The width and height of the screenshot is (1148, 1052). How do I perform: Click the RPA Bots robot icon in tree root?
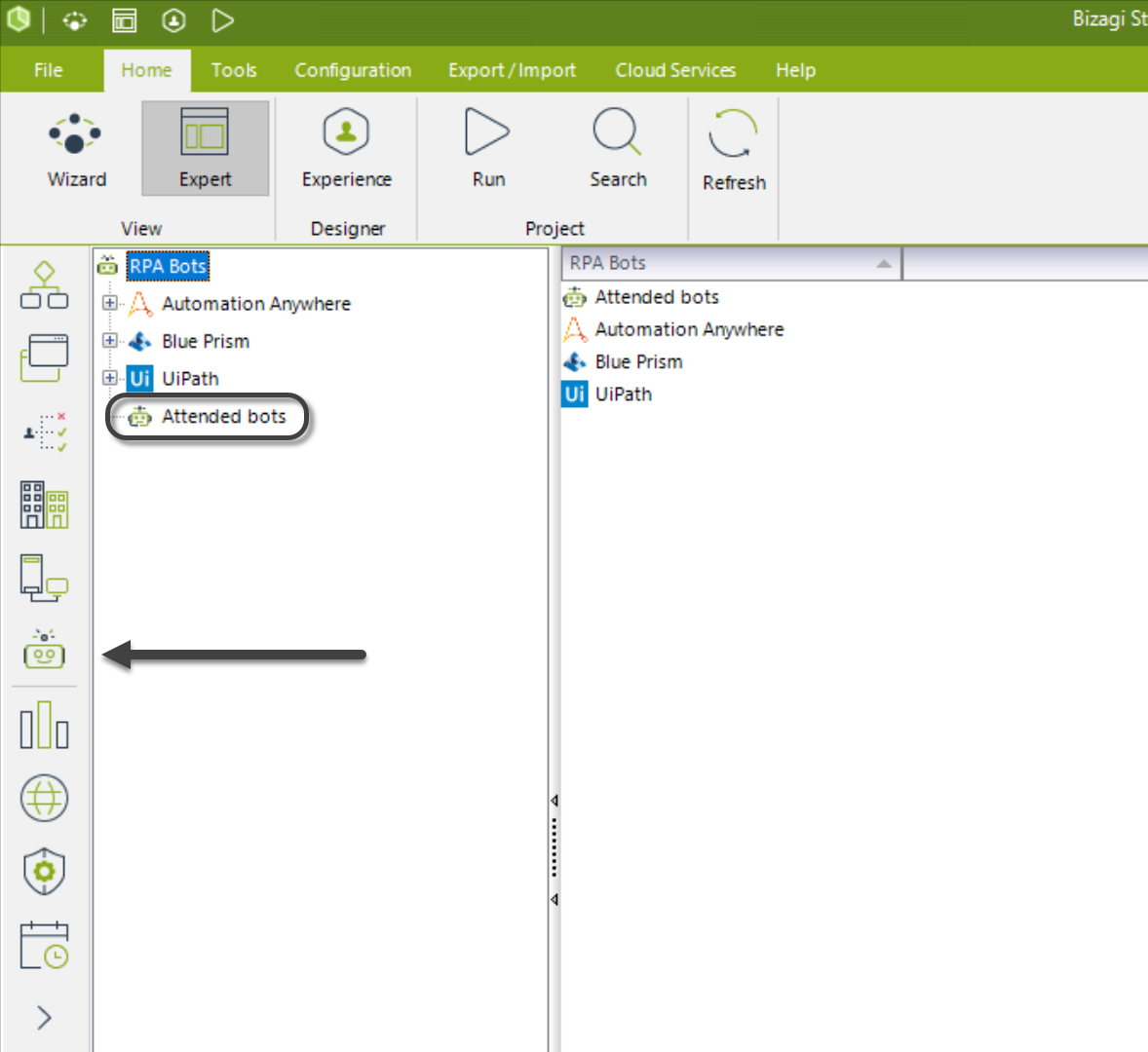pyautogui.click(x=107, y=265)
